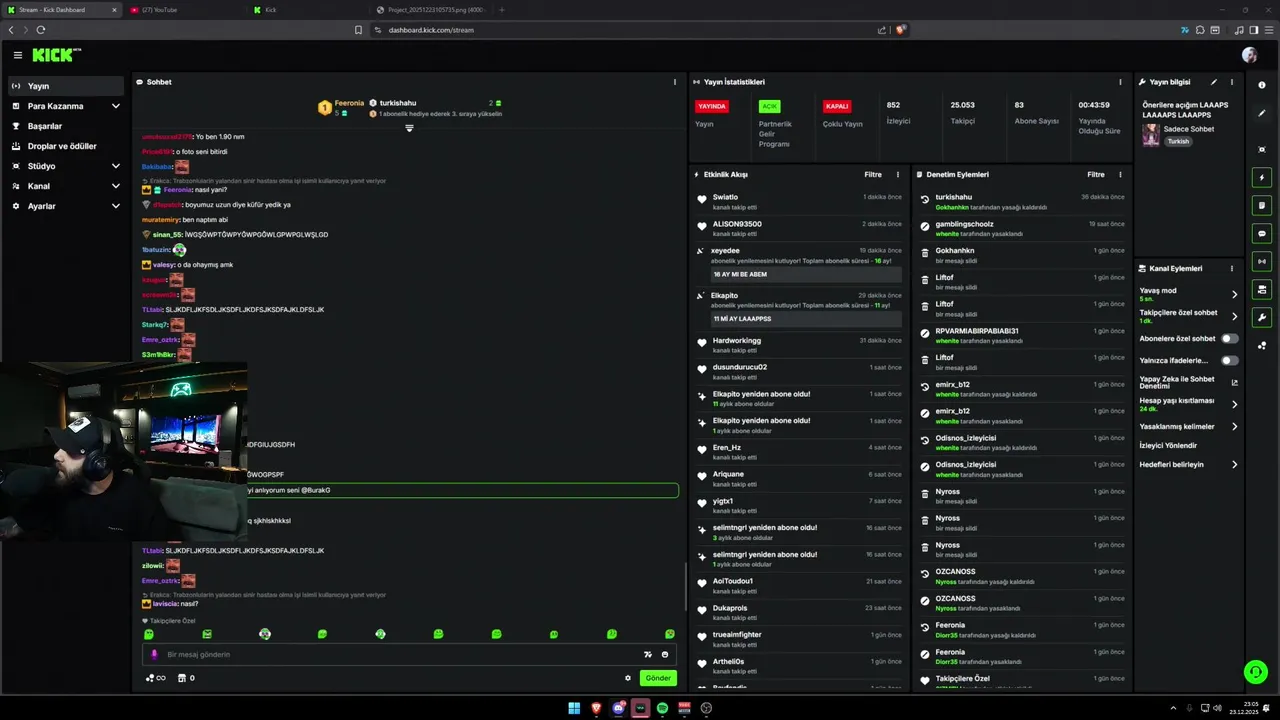Switch to the YouTube browser tab
The width and height of the screenshot is (1280, 720).
(x=185, y=10)
